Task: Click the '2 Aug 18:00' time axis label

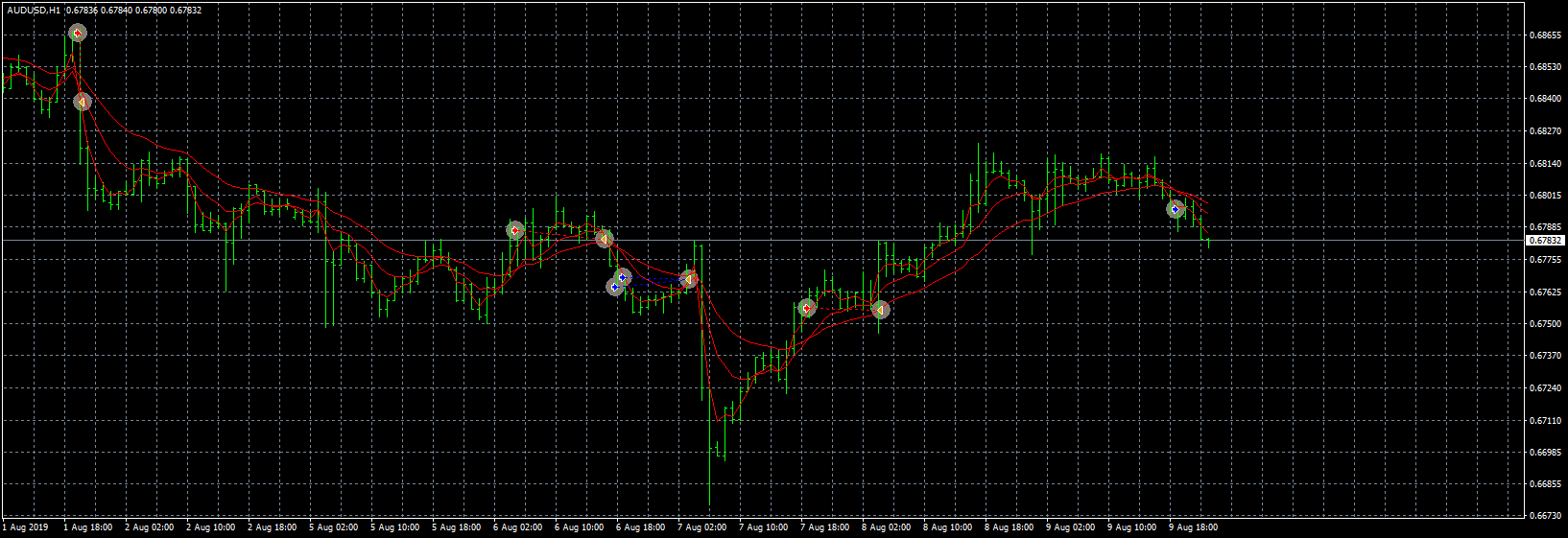Action: point(273,527)
